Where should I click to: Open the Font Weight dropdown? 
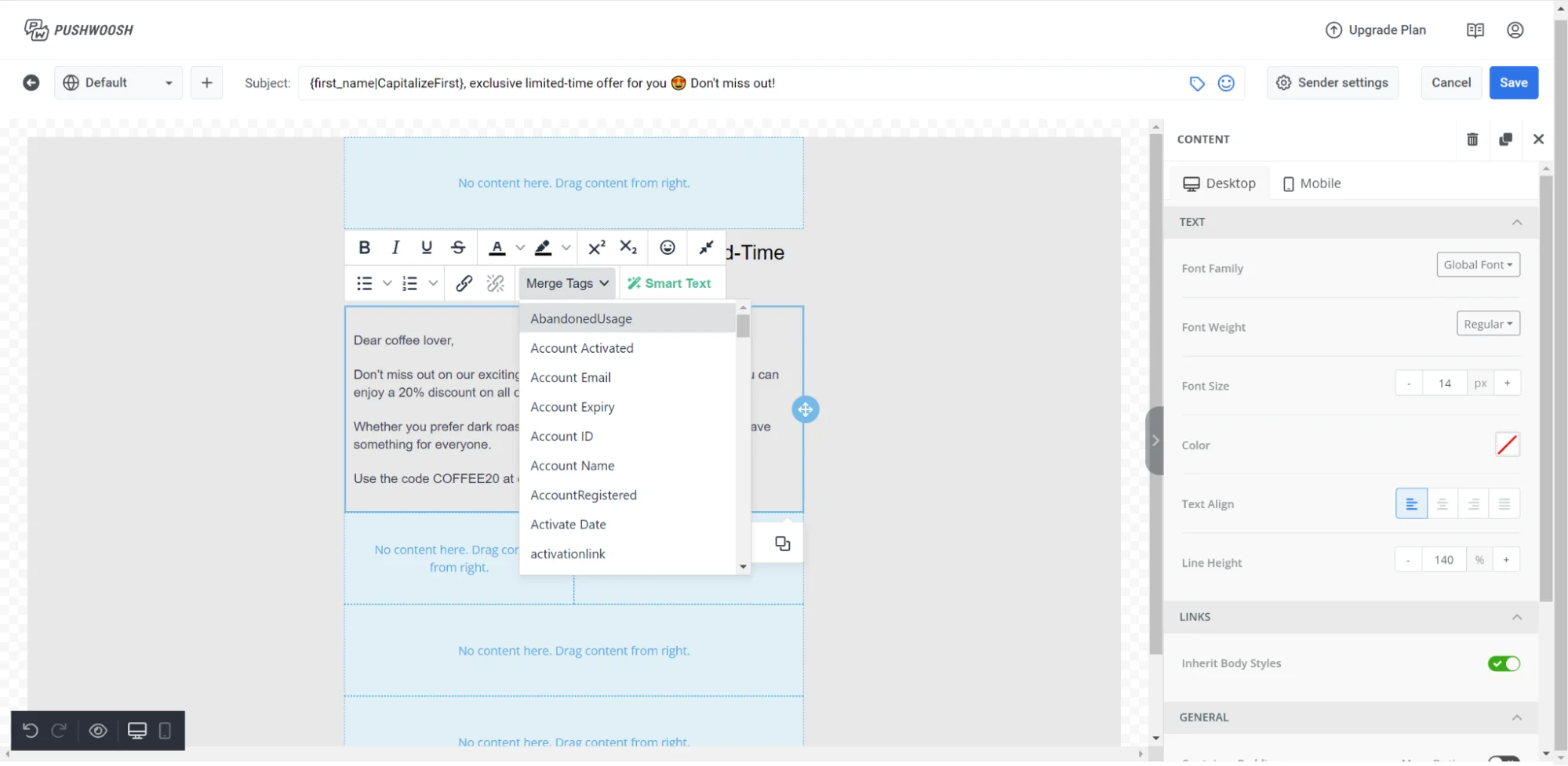[x=1488, y=324]
